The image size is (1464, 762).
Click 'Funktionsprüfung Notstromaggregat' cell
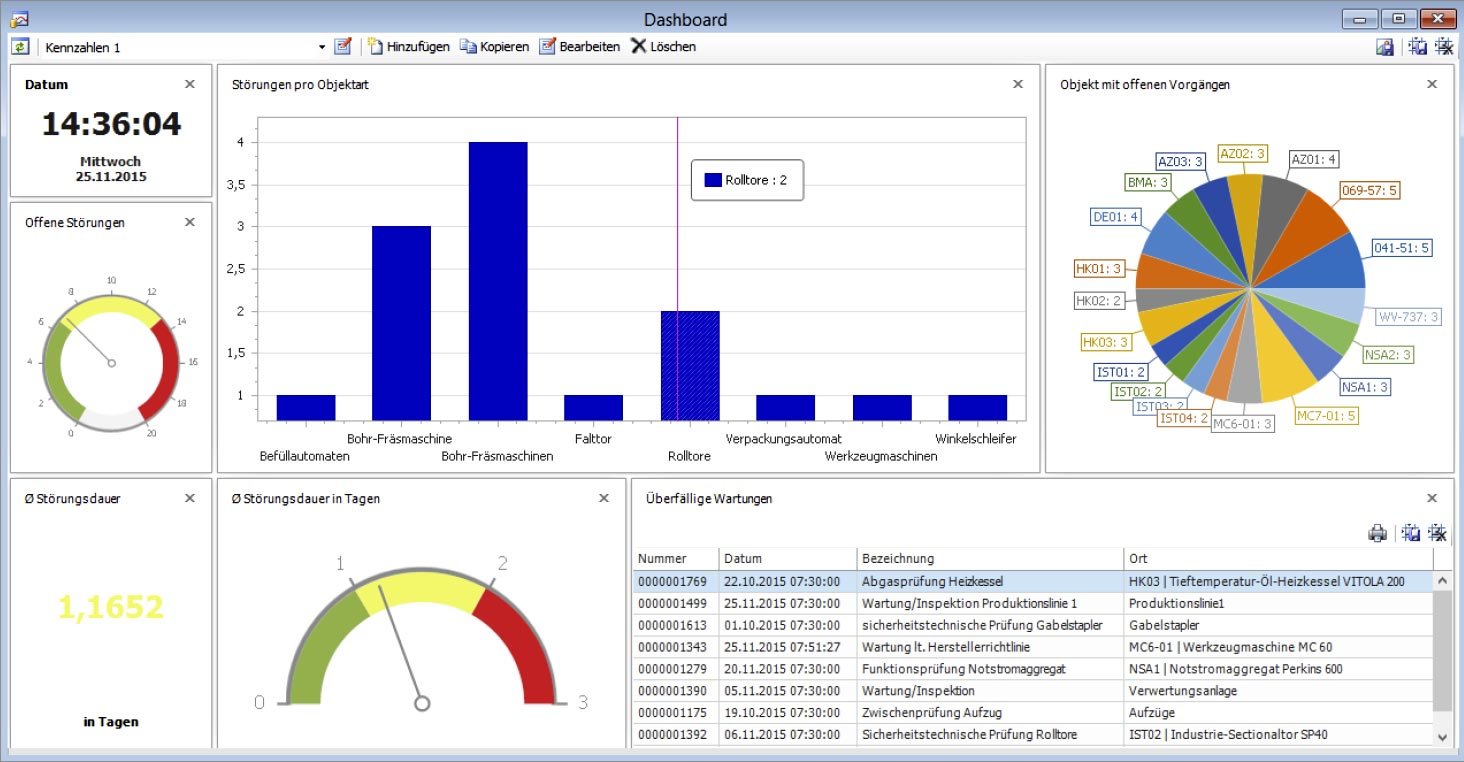(990, 669)
